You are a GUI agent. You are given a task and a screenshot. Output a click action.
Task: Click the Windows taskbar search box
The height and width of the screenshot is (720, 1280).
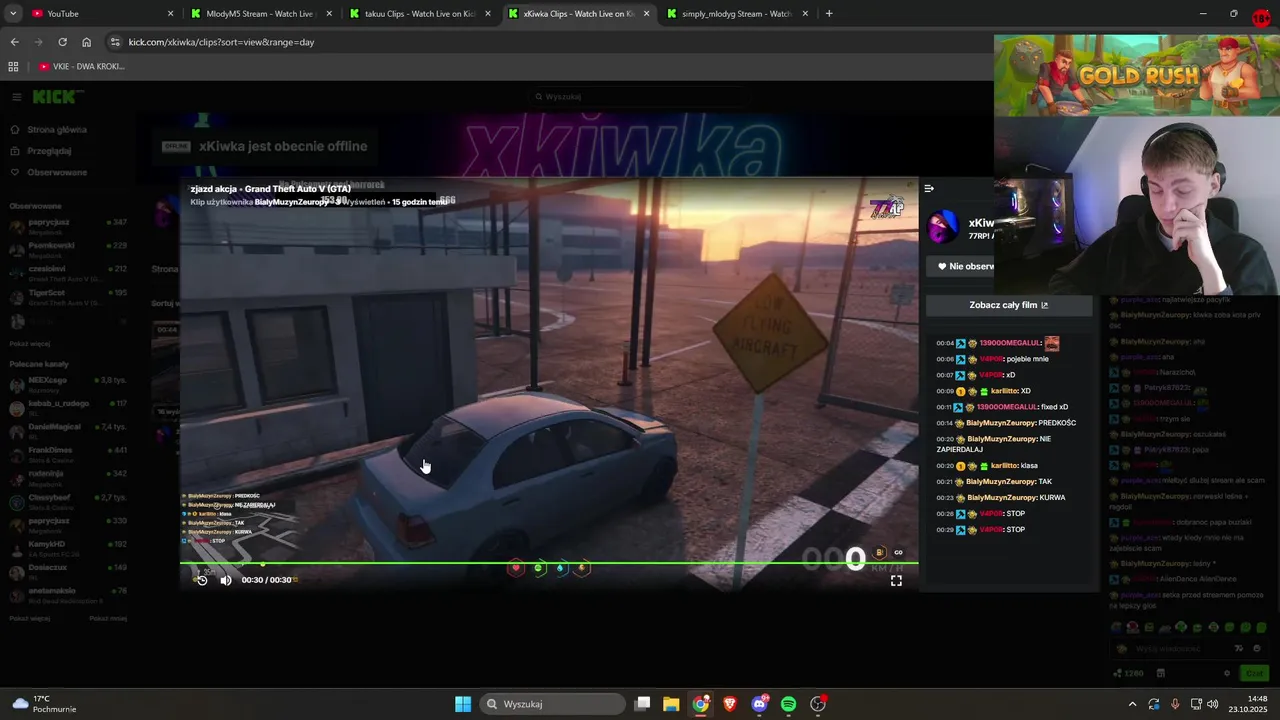click(x=551, y=704)
